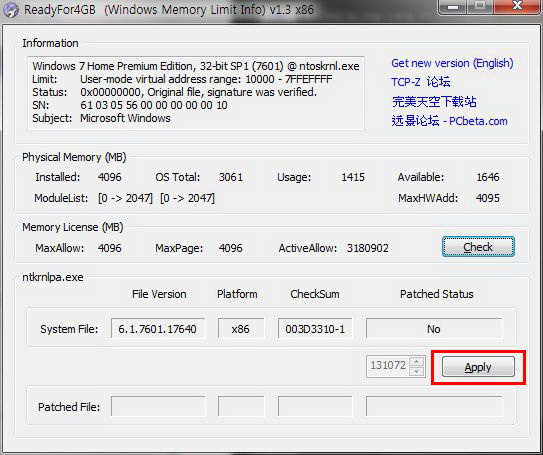Click the 131072 spinner input field
The image size is (543, 455).
coord(388,366)
